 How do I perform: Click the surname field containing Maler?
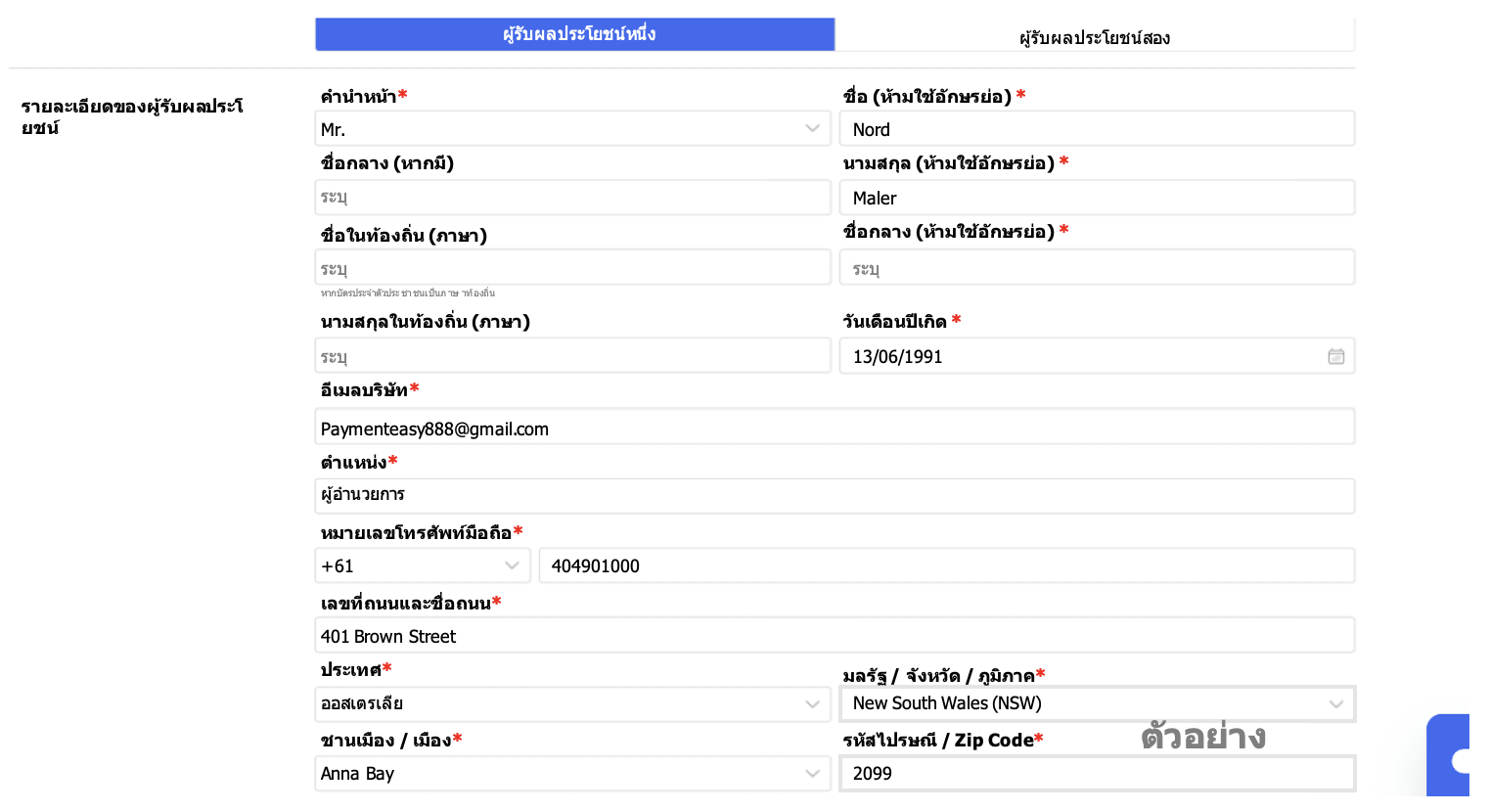click(1097, 197)
